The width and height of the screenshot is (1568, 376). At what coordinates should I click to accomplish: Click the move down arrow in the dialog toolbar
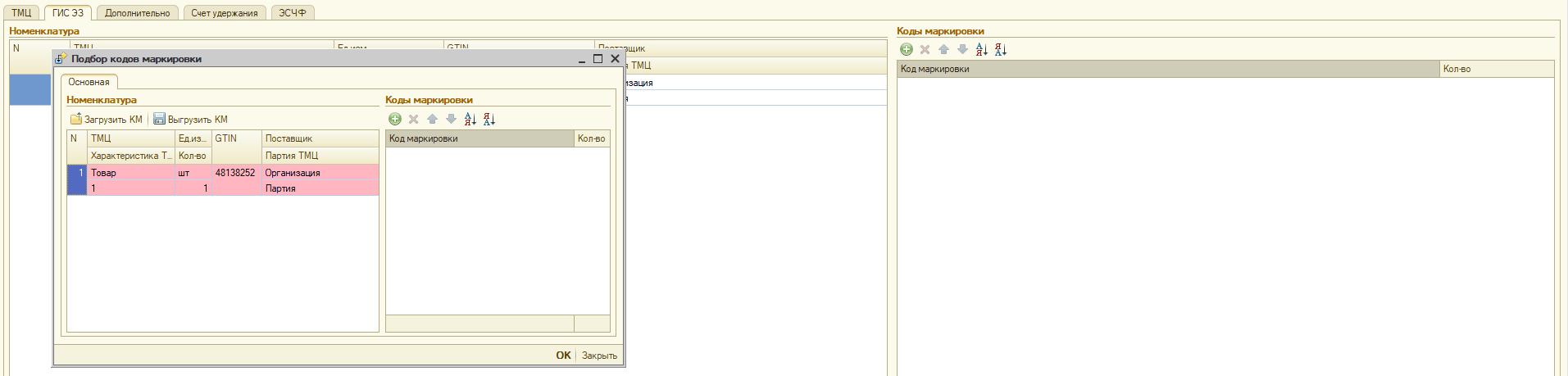click(x=451, y=120)
